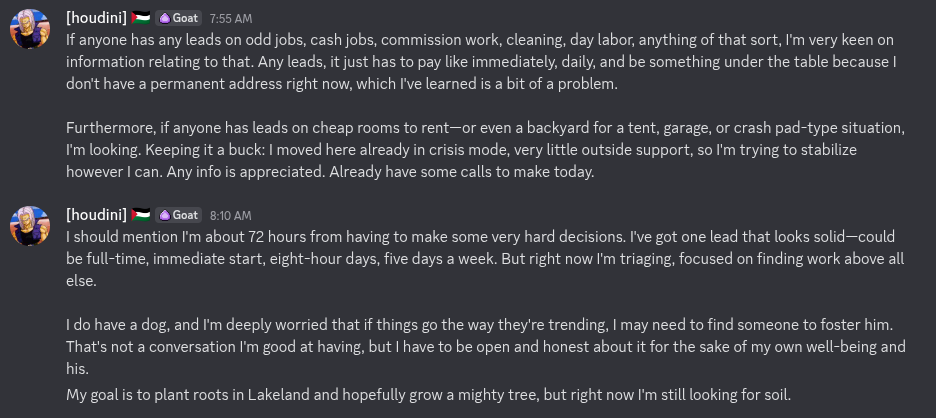
Task: Select the Goat role label on the first message
Action: 185,19
